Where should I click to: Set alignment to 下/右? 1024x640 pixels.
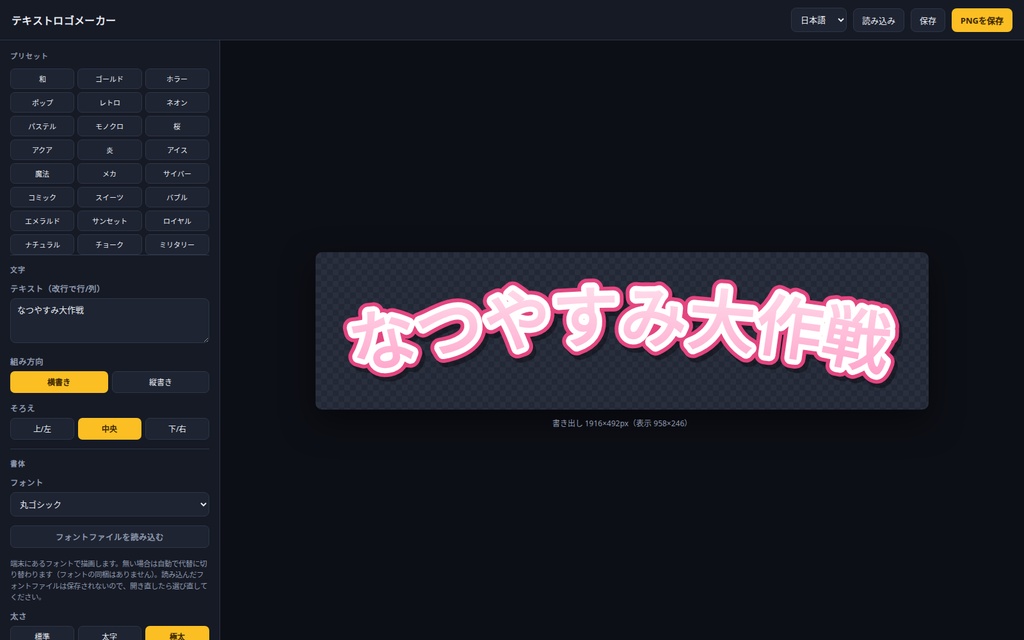click(177, 429)
